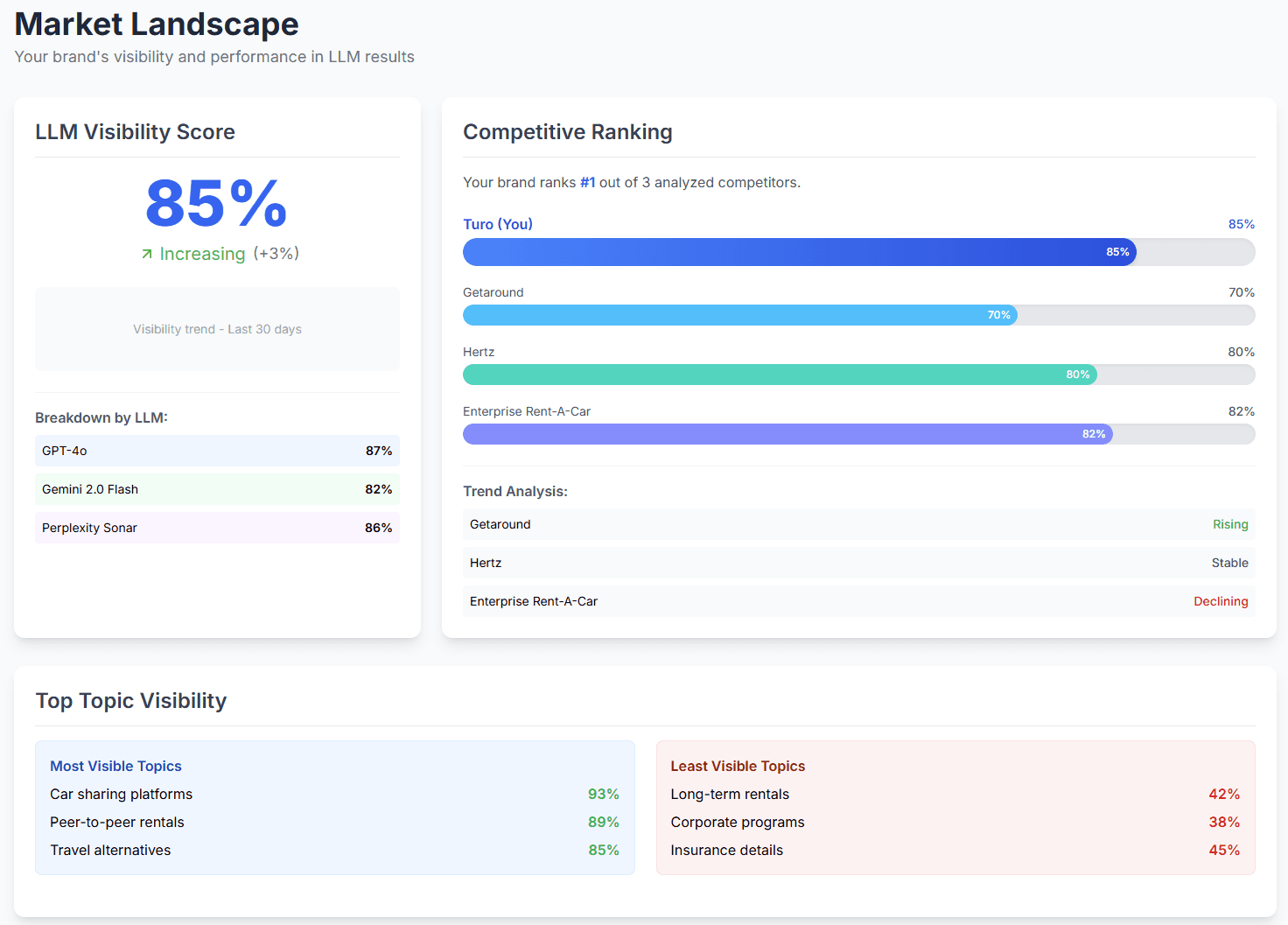Click the 85% LLM Visibility Score
This screenshot has width=1288, height=925.
coord(215,206)
